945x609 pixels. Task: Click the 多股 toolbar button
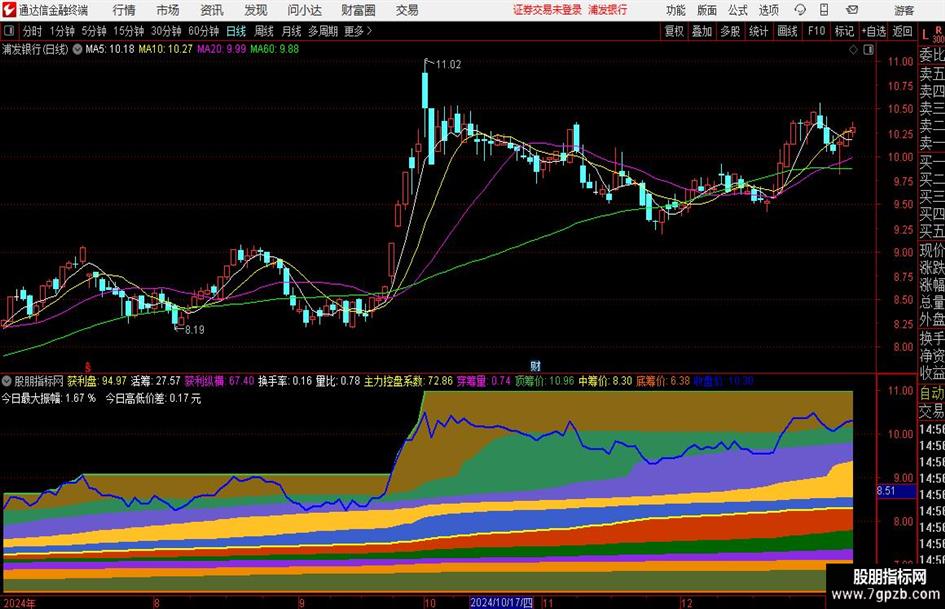pyautogui.click(x=730, y=31)
